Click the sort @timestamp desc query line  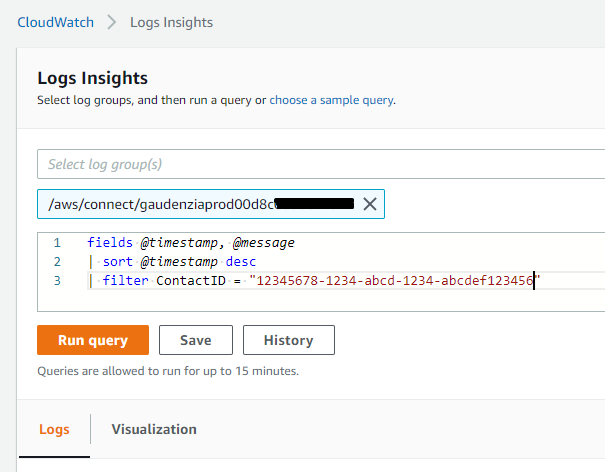172,262
